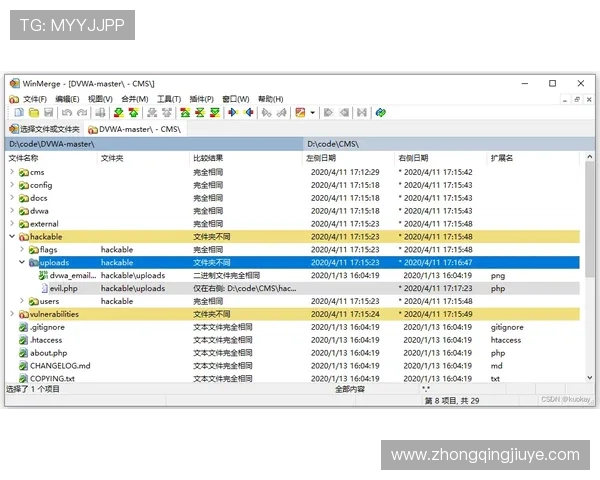Expand the vulnerabilities folder node
The width and height of the screenshot is (600, 480).
[x=12, y=314]
